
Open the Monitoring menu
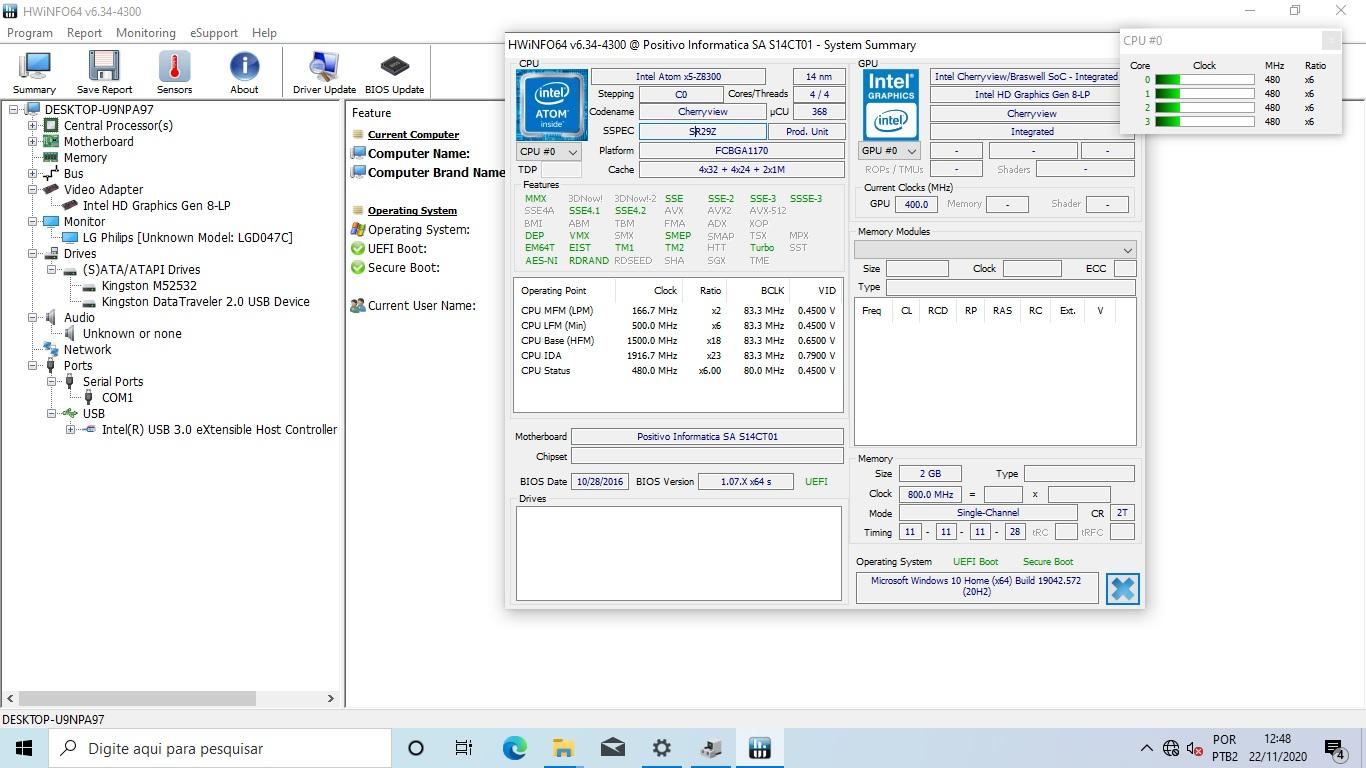point(145,32)
